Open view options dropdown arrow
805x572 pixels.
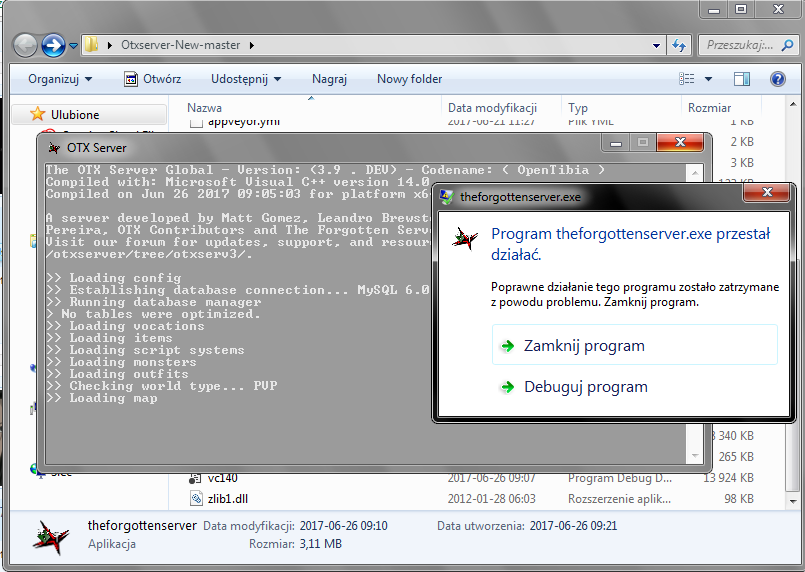pos(708,79)
